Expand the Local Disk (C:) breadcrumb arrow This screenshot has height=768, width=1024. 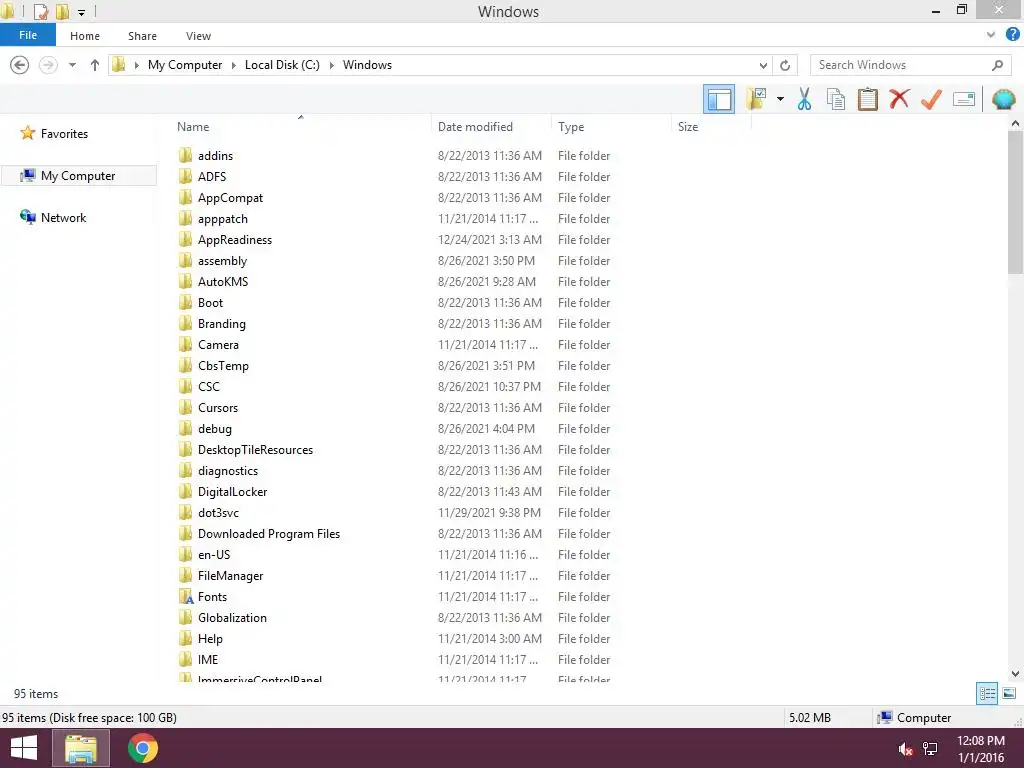coord(331,65)
